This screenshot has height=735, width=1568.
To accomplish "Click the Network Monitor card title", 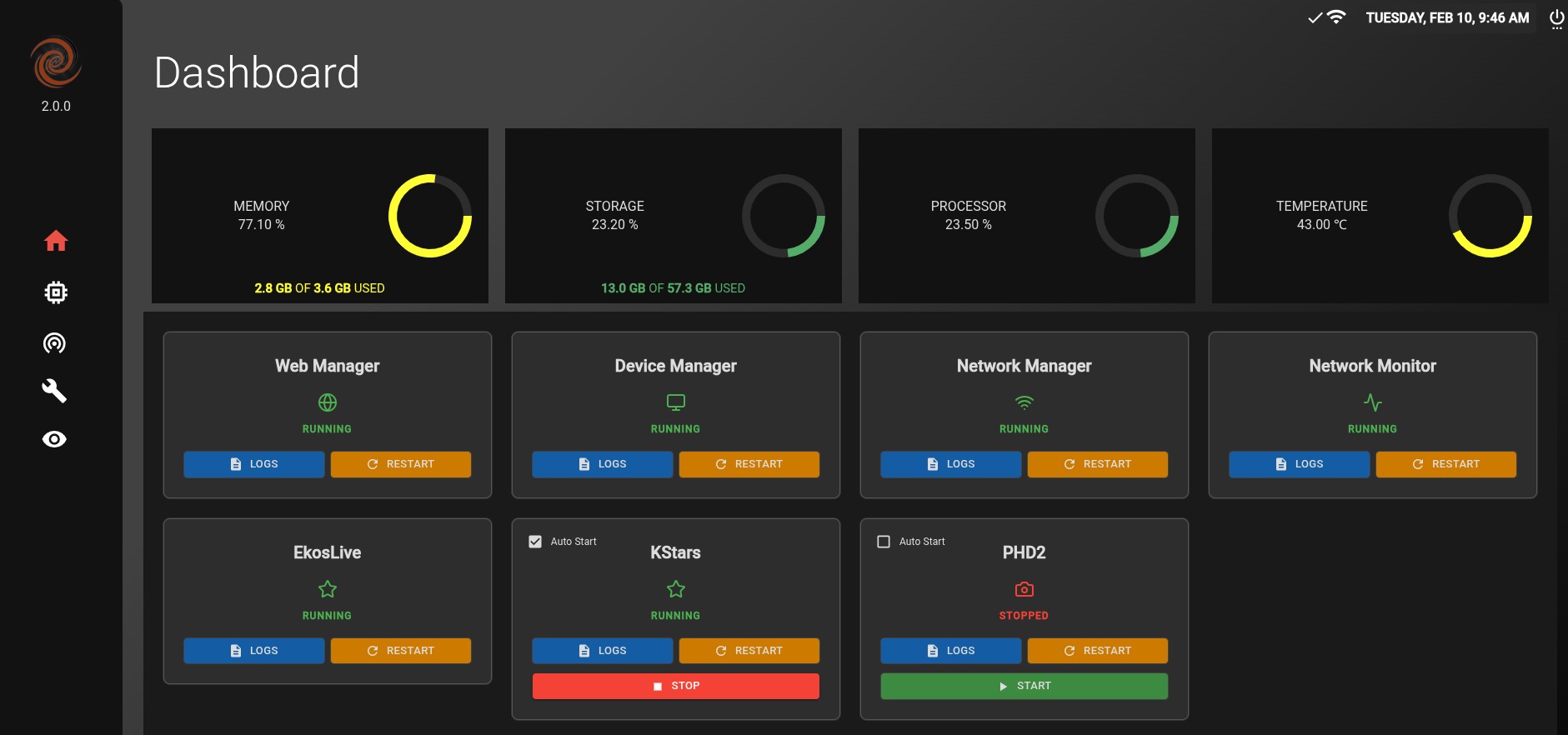I will (1373, 366).
